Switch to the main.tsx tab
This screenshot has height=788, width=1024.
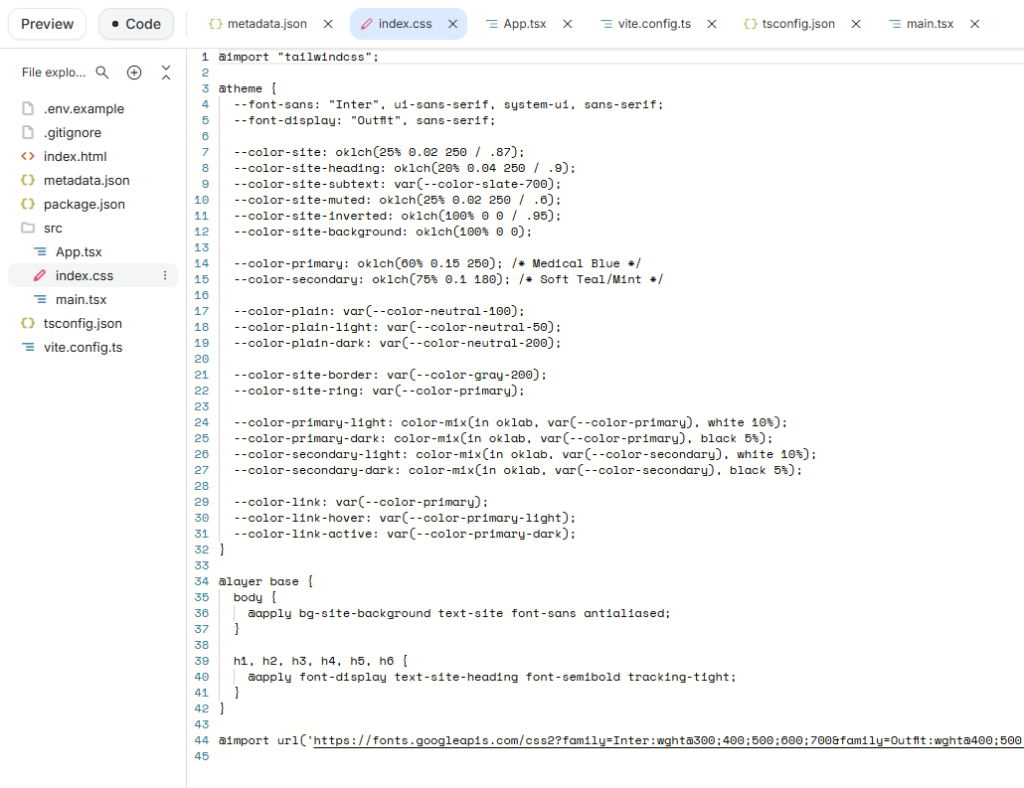coord(929,24)
